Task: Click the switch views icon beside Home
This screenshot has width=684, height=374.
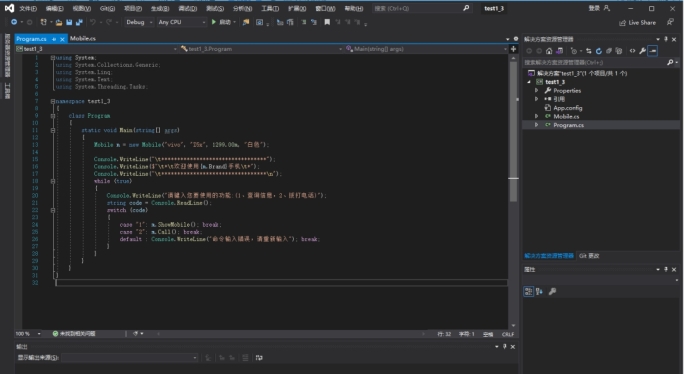Action: [560, 51]
